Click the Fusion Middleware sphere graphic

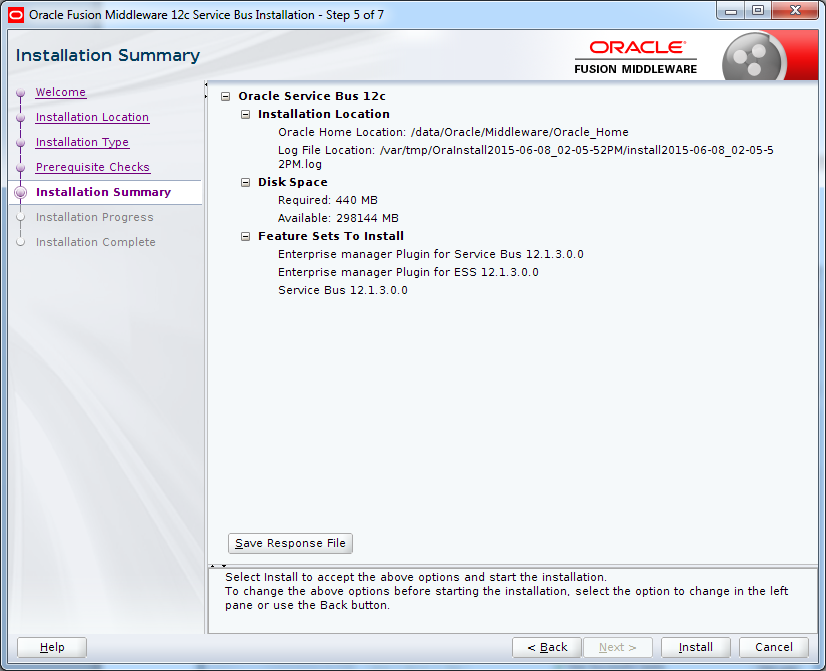(x=753, y=58)
